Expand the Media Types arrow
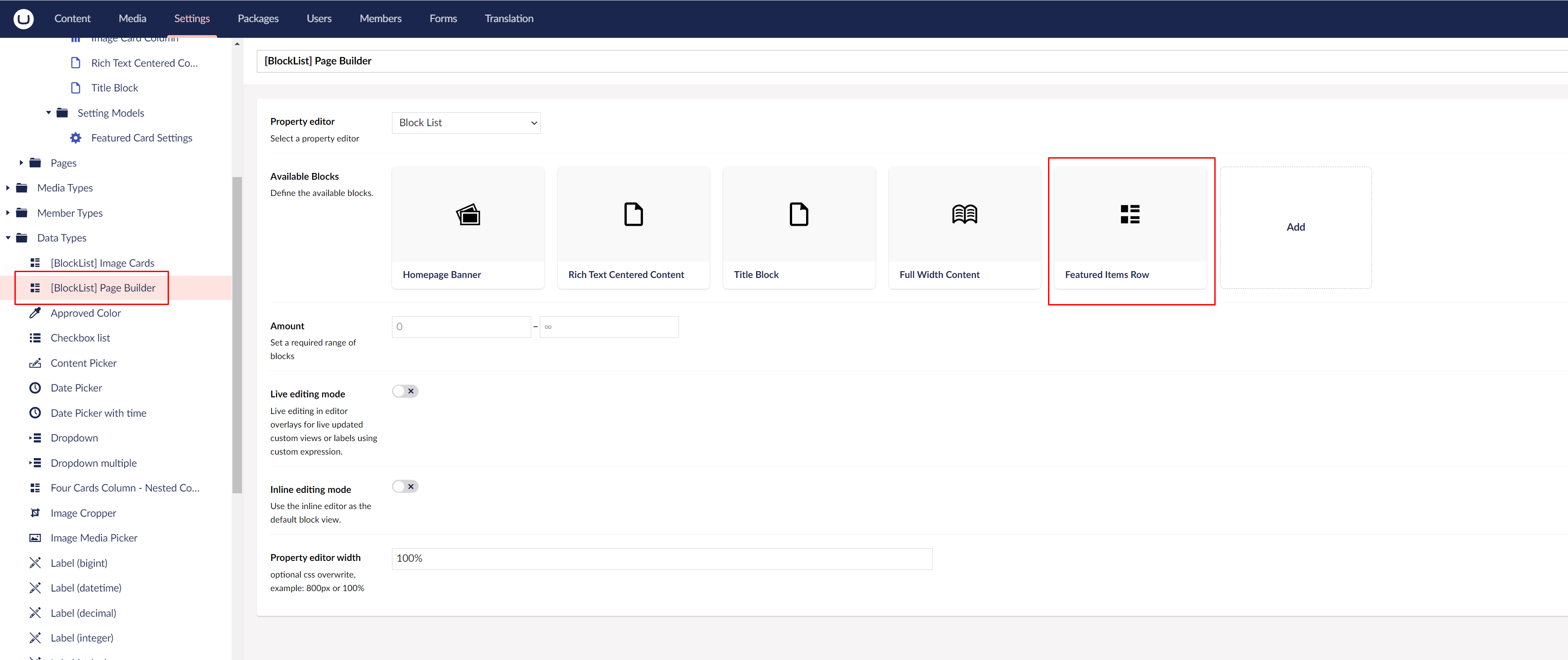This screenshot has height=660, width=1568. pos(8,187)
